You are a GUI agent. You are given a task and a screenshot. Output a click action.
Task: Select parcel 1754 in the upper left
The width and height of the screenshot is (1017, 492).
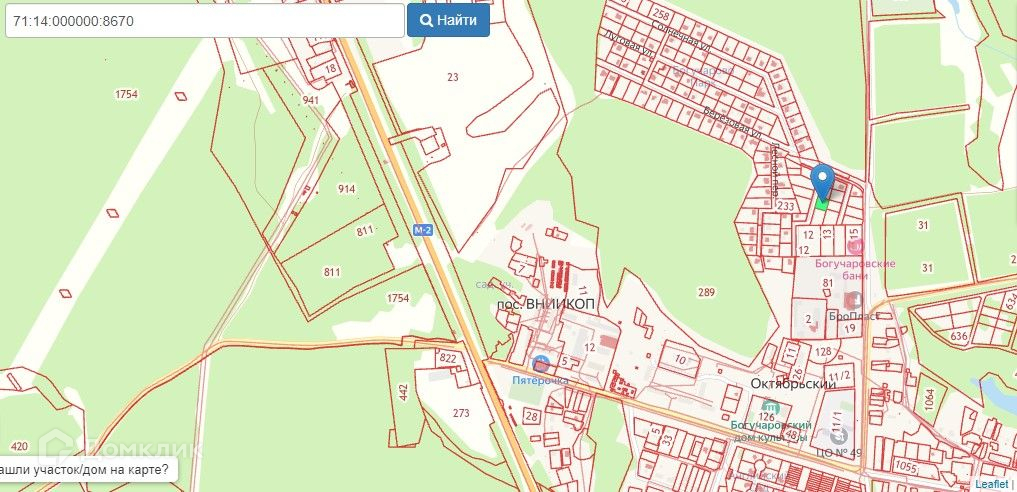126,95
